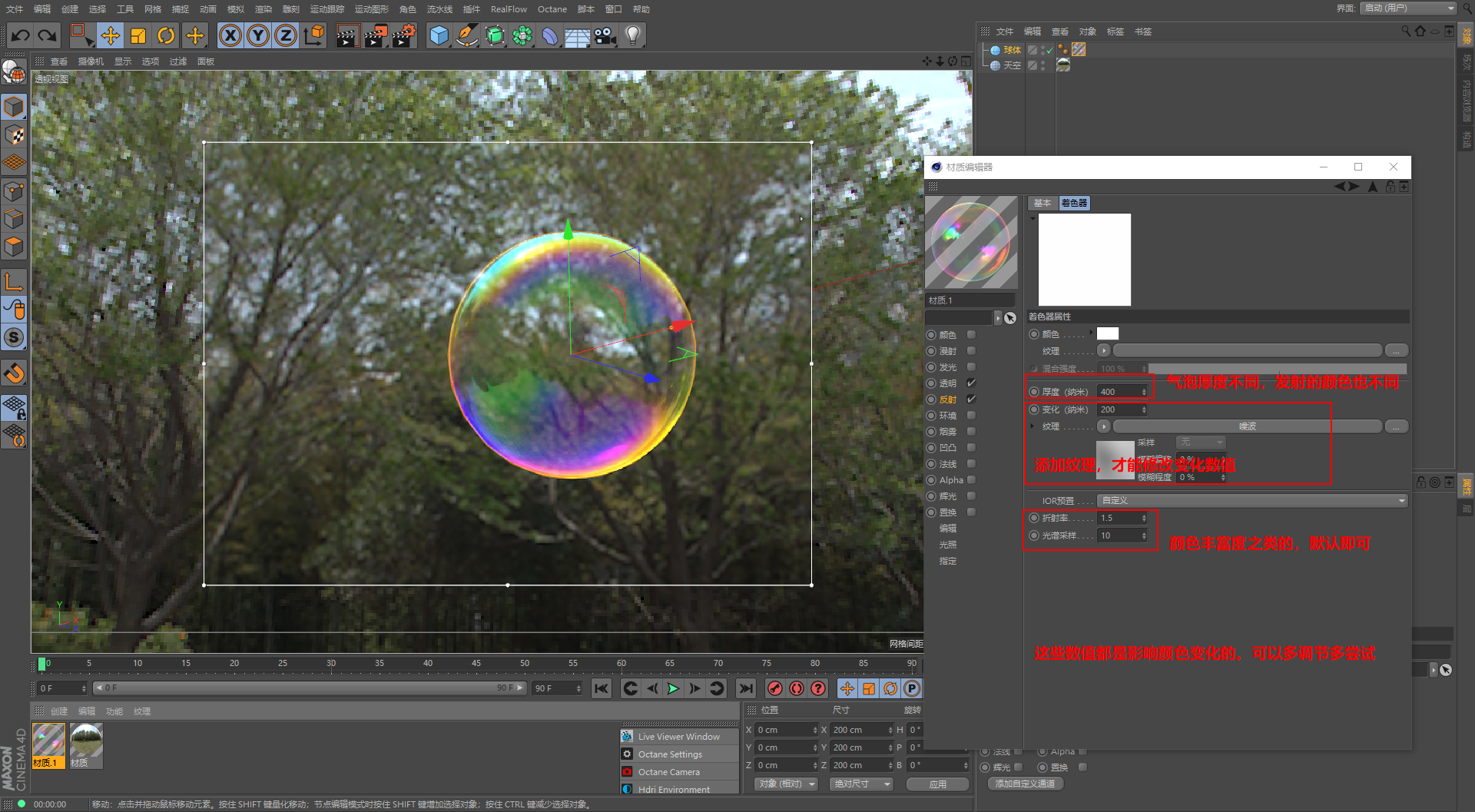Open Render Settings gear clapper icon

point(403,35)
